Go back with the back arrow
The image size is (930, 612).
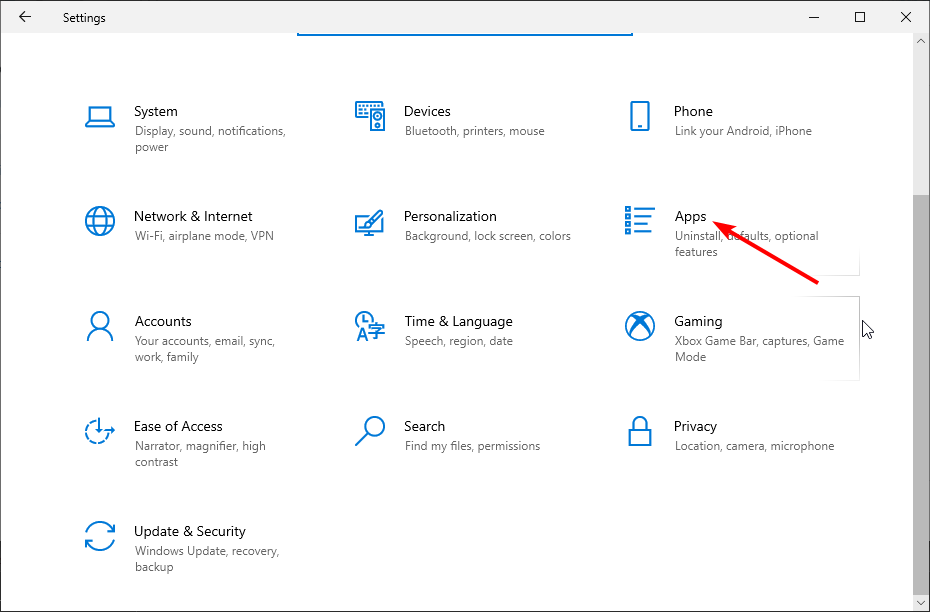[x=25, y=17]
